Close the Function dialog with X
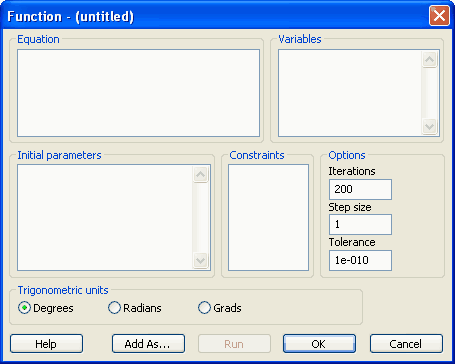Viewport: 455px width, 364px height. [x=439, y=16]
